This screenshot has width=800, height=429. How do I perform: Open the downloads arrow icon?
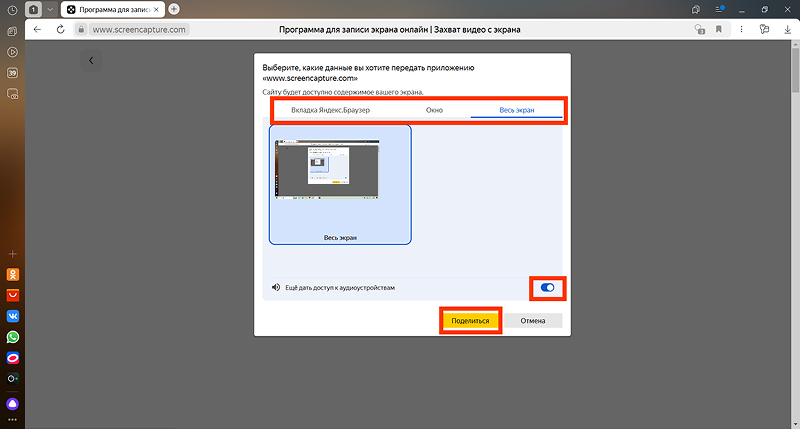pos(787,30)
